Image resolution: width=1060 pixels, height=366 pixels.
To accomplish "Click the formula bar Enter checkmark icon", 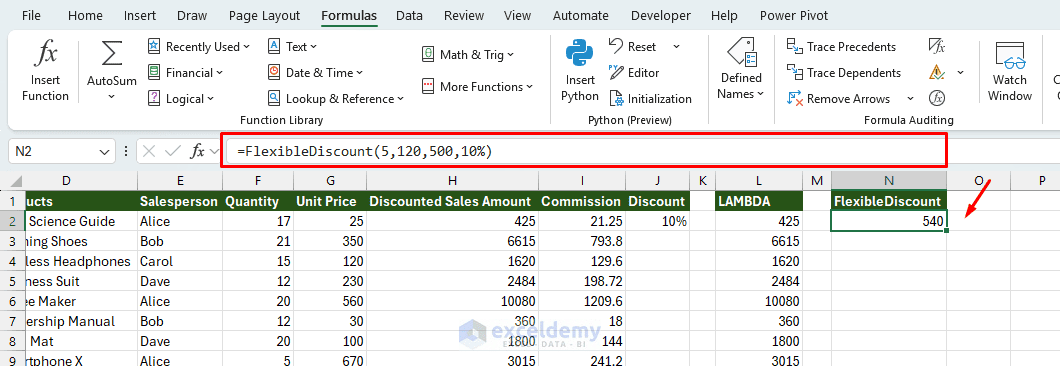I will (173, 152).
